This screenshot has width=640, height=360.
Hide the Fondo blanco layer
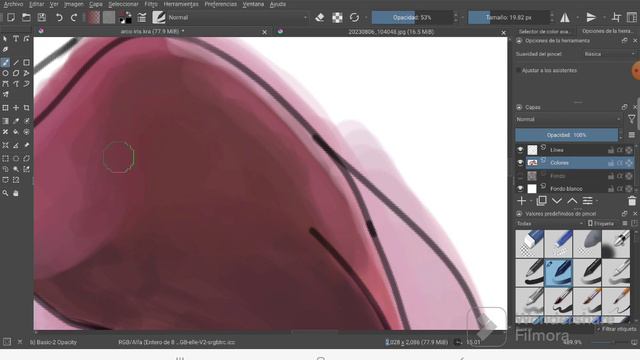pos(520,189)
